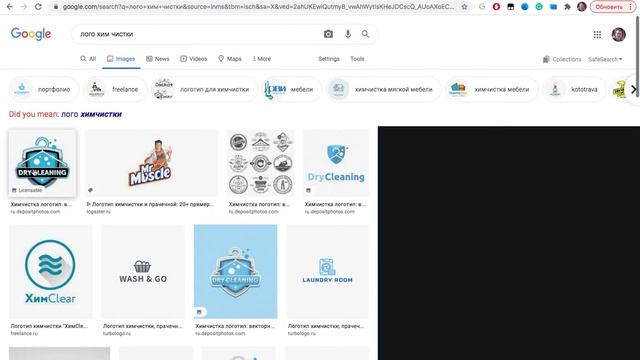Open the Google account avatar
This screenshot has width=640, height=360.
click(x=618, y=35)
